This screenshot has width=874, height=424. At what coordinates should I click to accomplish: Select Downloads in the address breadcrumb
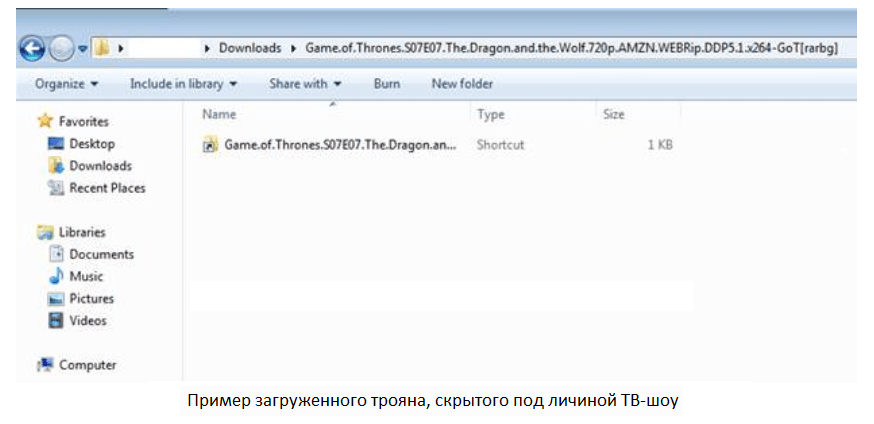(x=250, y=48)
